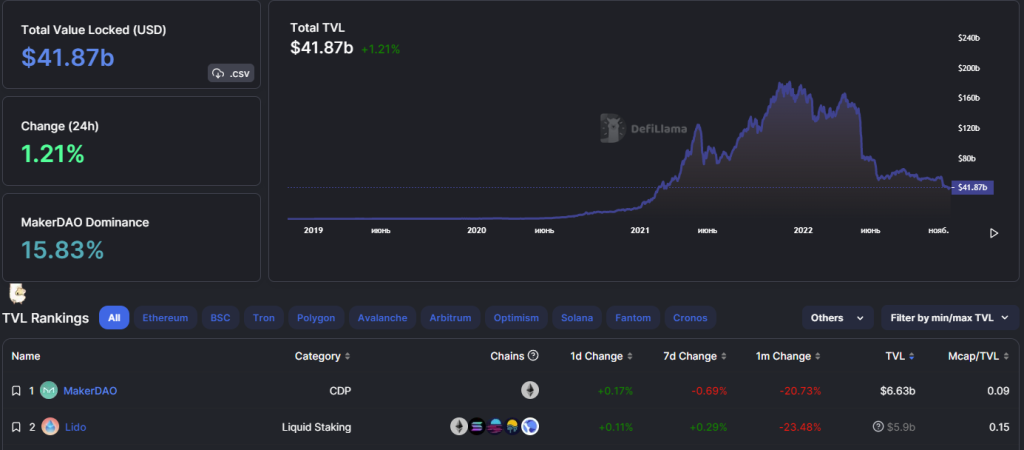Click MakerDAO's $6.63b TVL cell
Viewport: 1024px width, 450px height.
(x=897, y=391)
